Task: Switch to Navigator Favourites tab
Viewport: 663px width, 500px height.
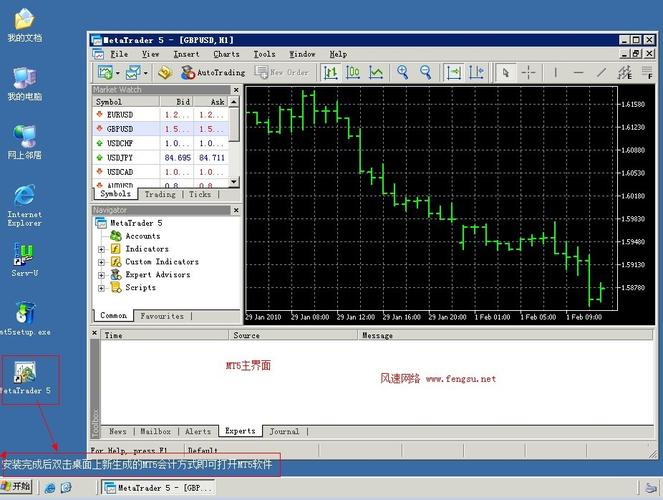Action: coord(162,316)
